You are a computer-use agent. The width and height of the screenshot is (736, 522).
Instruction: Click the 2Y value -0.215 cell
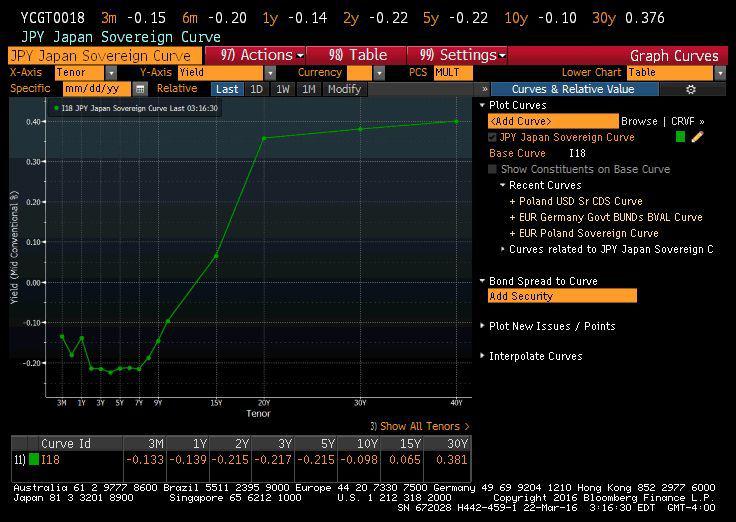tap(230, 460)
